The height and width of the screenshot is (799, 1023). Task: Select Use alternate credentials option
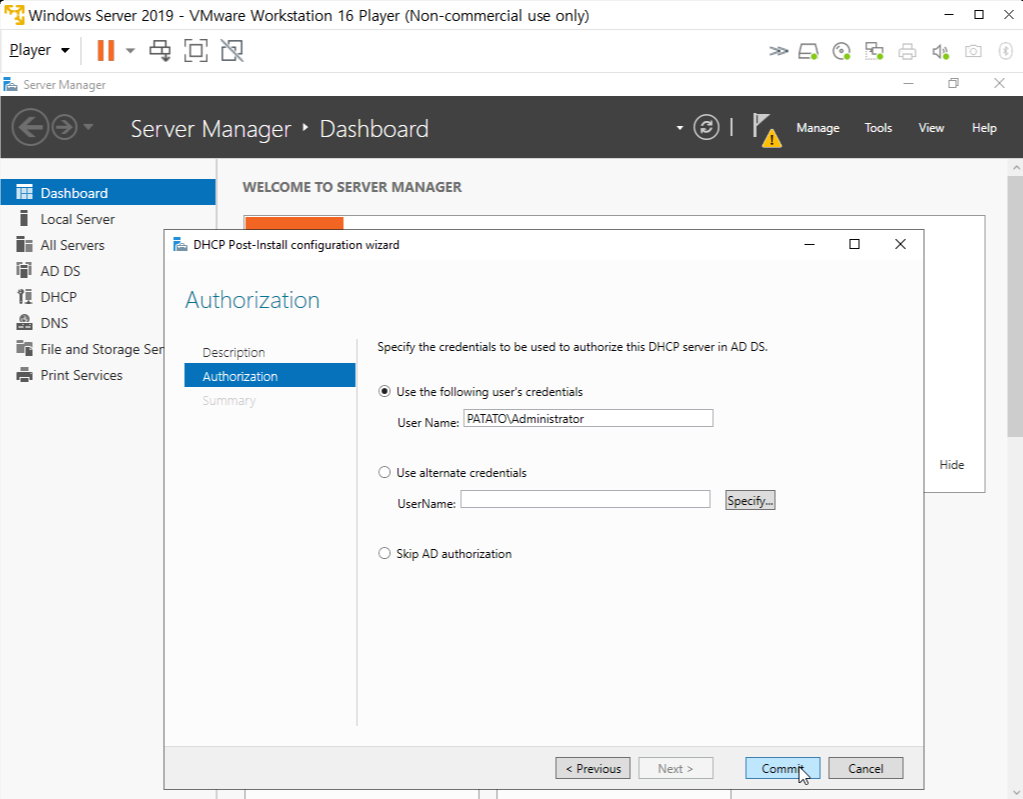click(384, 472)
